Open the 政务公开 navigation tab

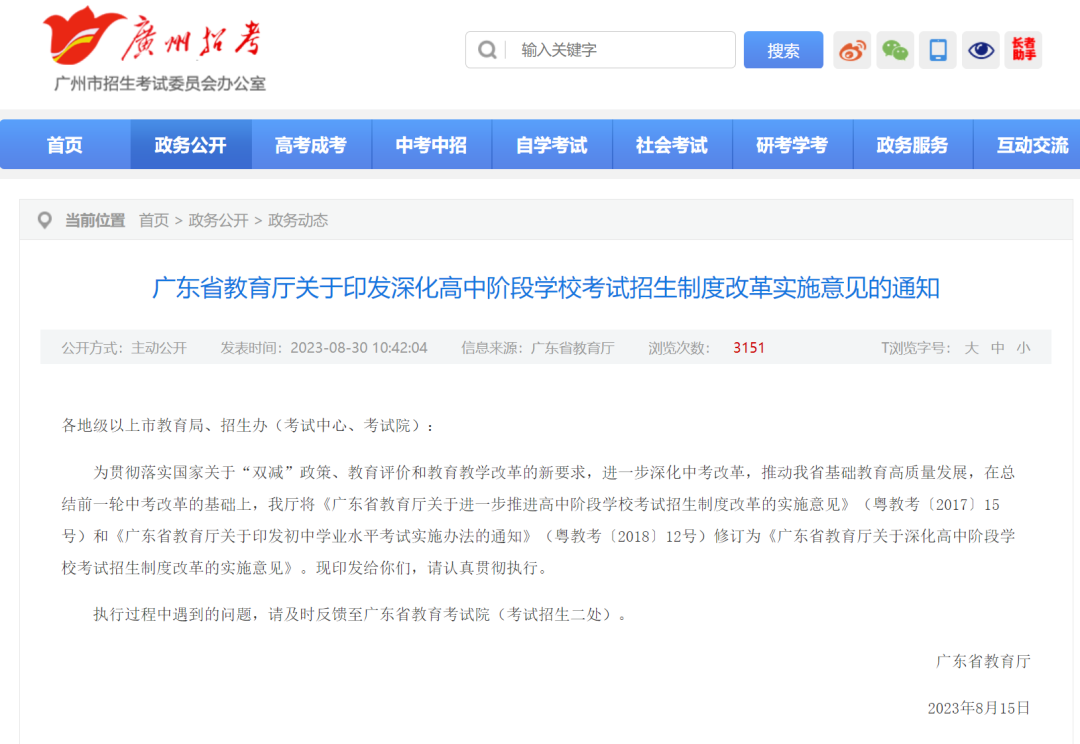[190, 144]
